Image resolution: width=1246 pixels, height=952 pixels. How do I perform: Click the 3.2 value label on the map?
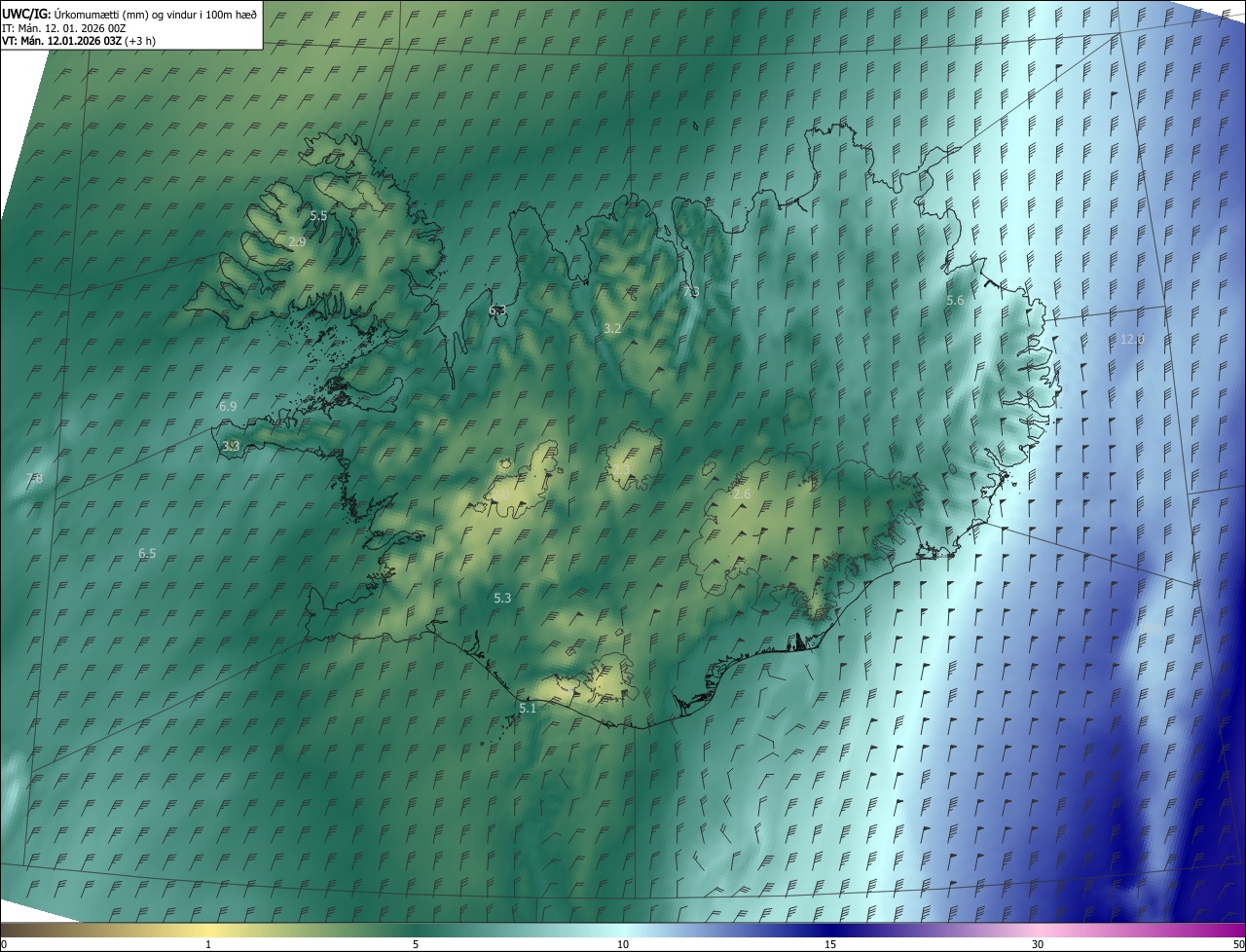click(612, 329)
